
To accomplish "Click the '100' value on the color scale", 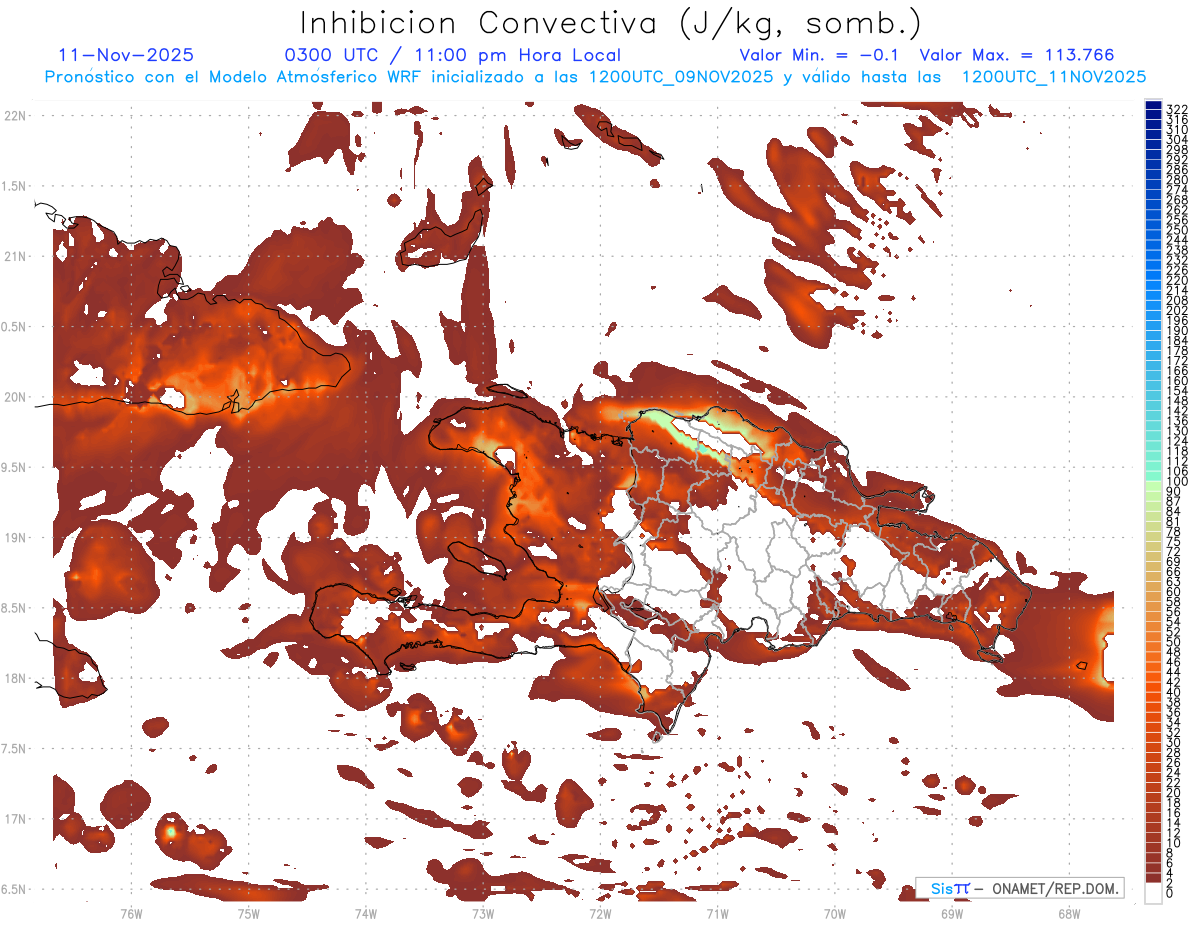I will (1177, 482).
